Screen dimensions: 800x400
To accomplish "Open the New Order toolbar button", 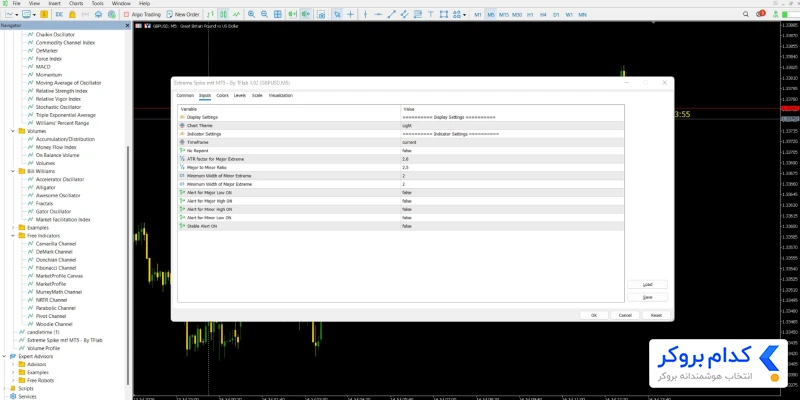I will 183,14.
